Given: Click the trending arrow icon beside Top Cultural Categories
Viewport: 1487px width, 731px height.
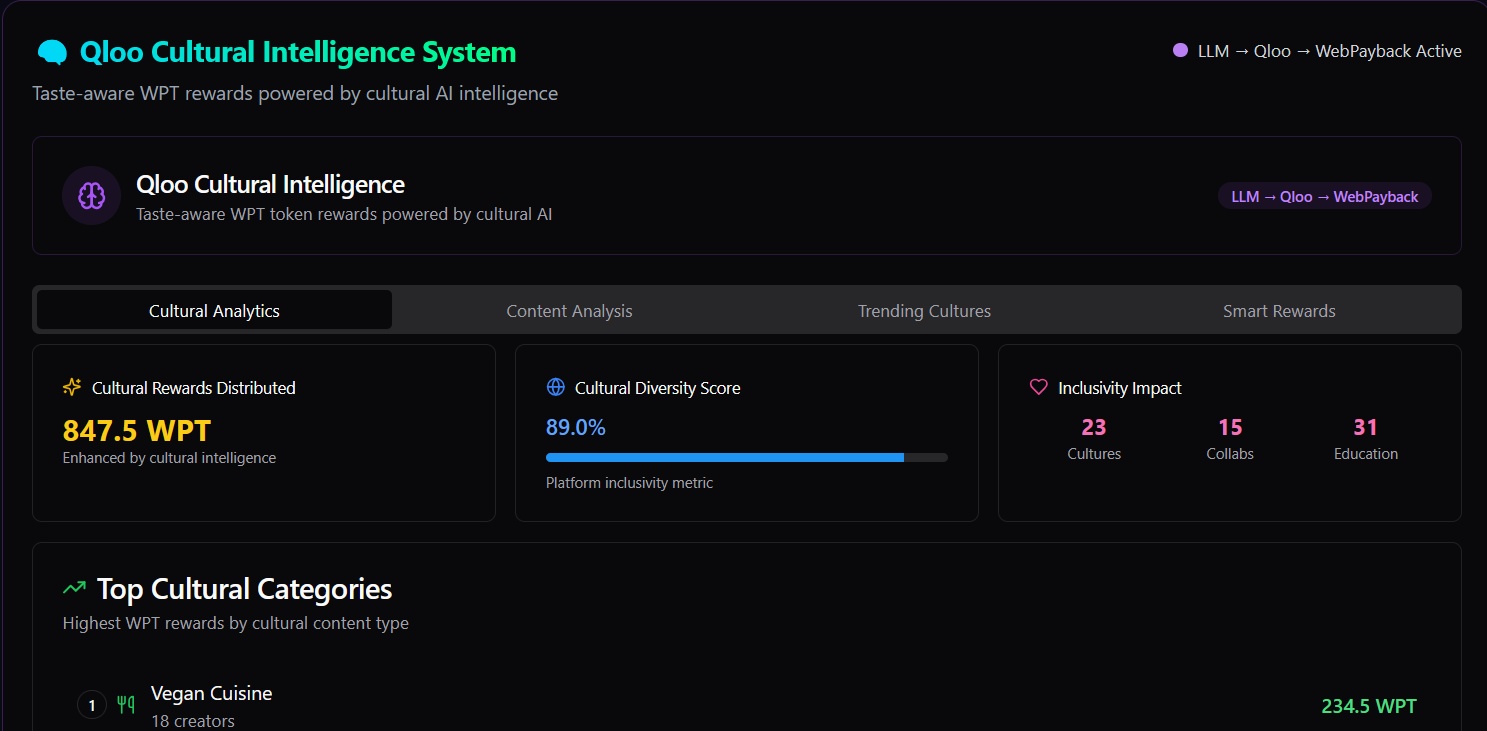Looking at the screenshot, I should (74, 588).
